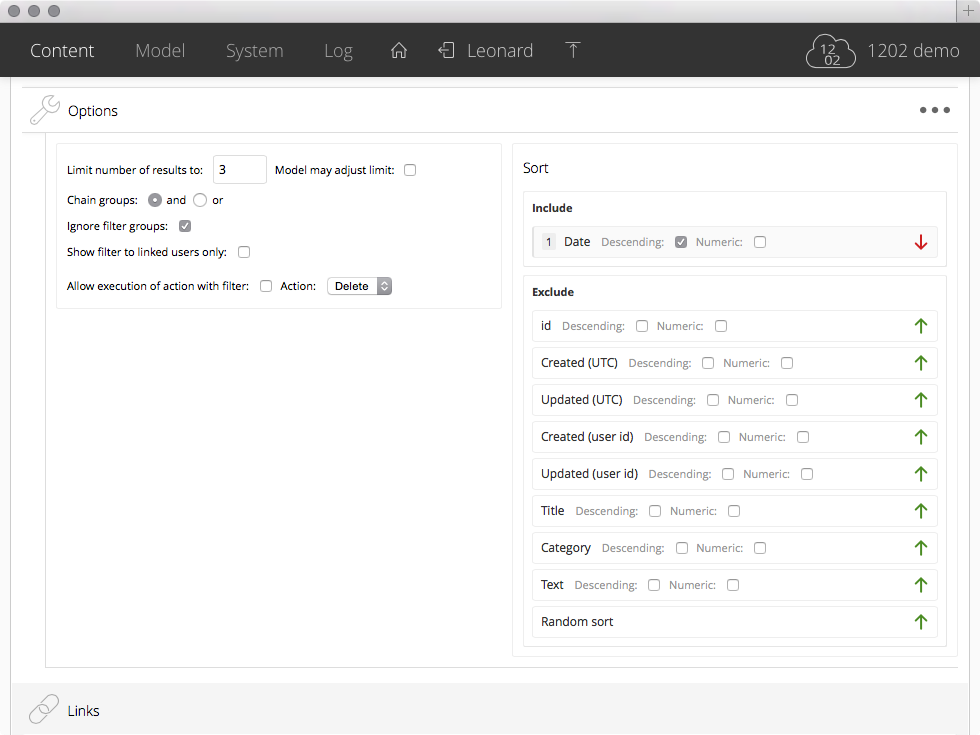980x735 pixels.
Task: Uncheck the Ignore filter groups checkbox
Action: coord(185,226)
